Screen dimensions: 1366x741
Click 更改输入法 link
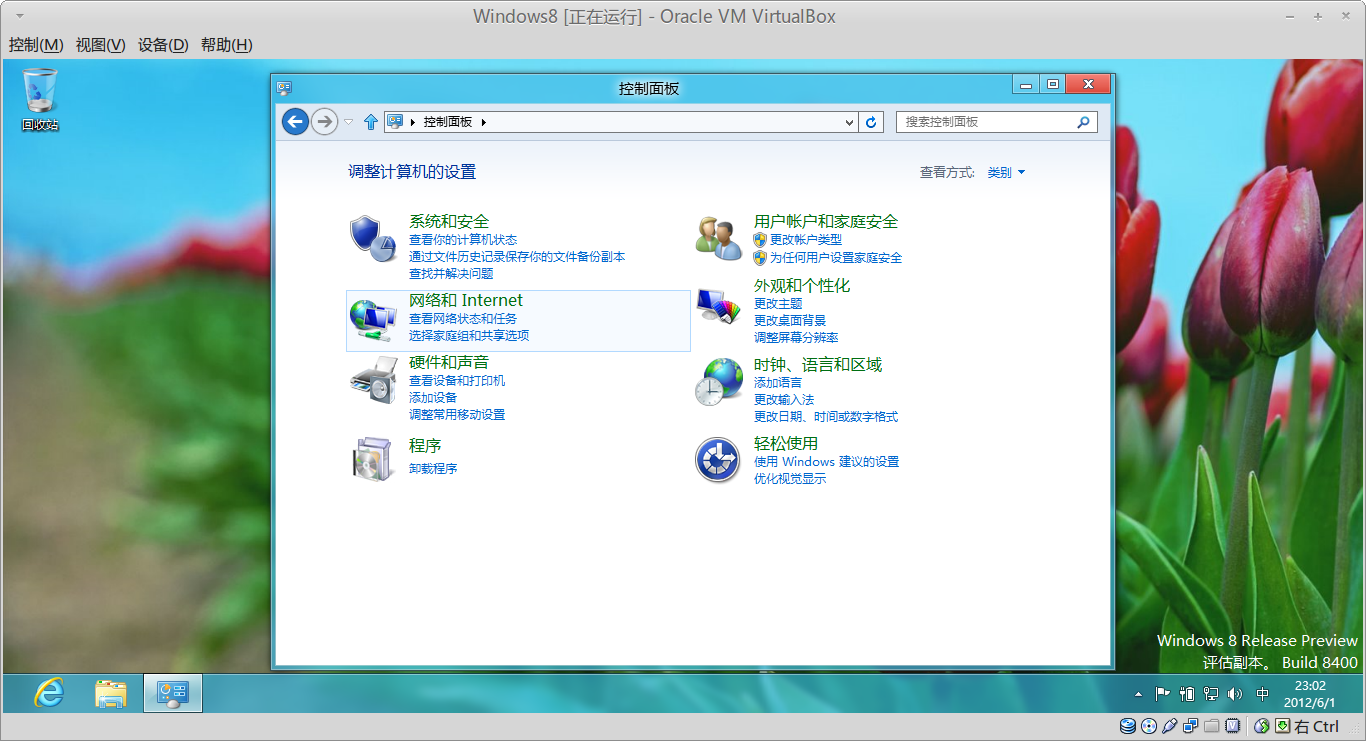click(x=784, y=400)
